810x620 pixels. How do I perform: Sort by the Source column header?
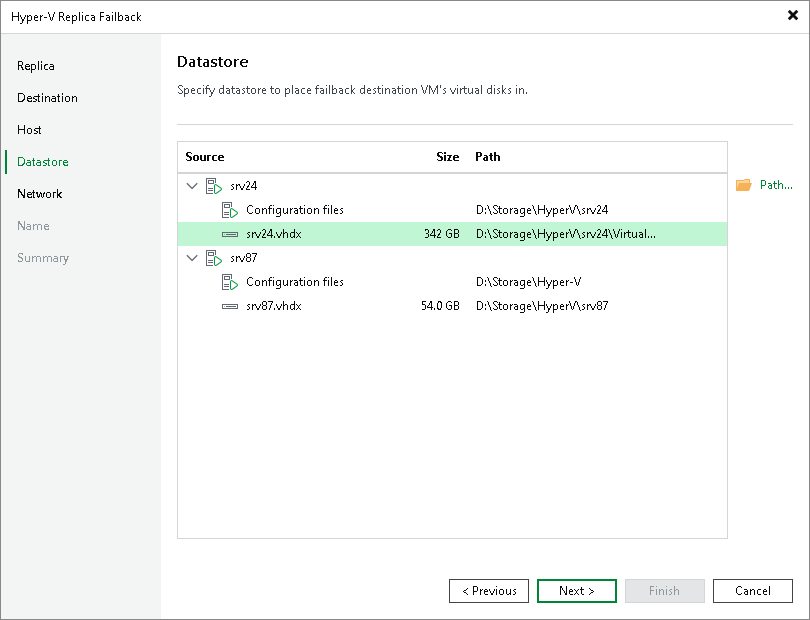pos(205,157)
